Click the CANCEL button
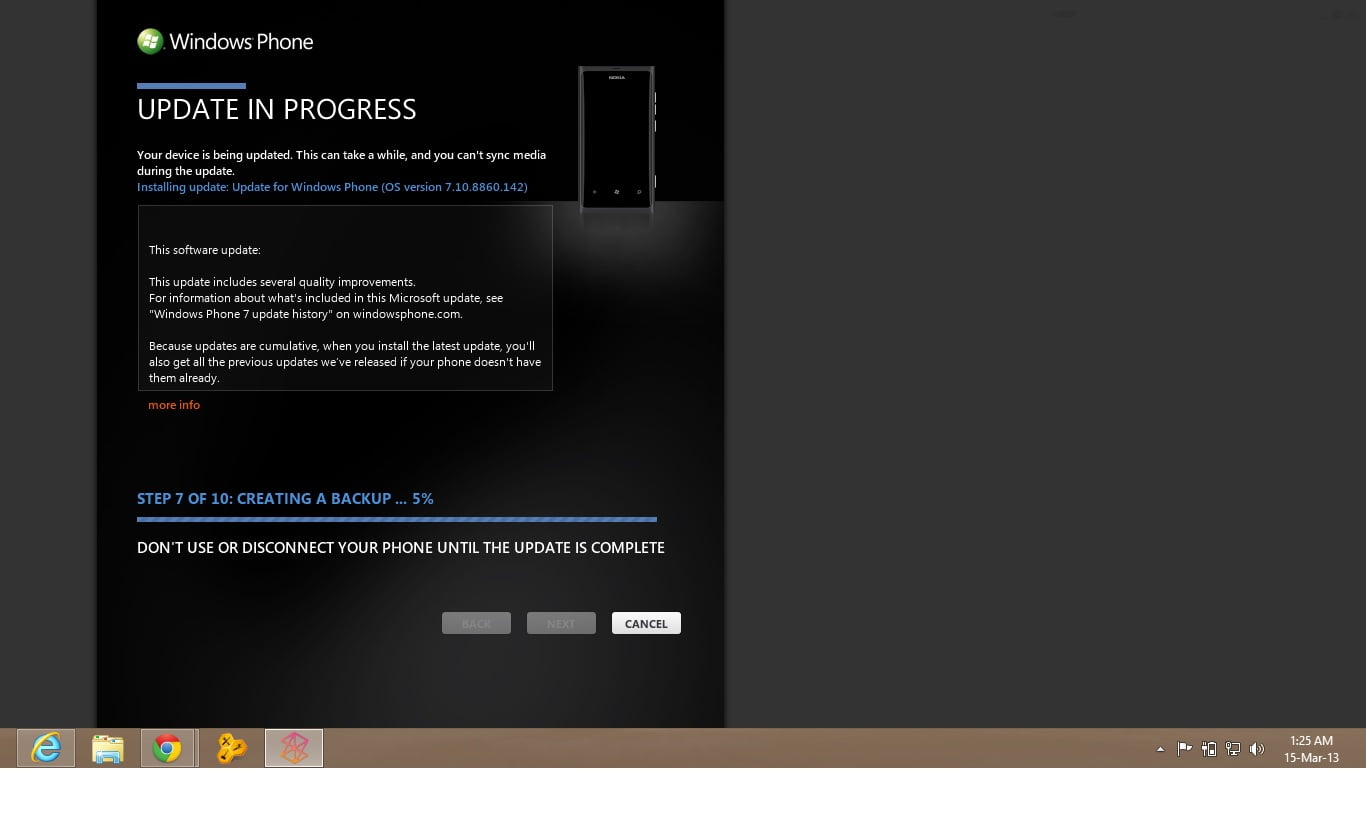This screenshot has height=836, width=1366. pyautogui.click(x=646, y=623)
